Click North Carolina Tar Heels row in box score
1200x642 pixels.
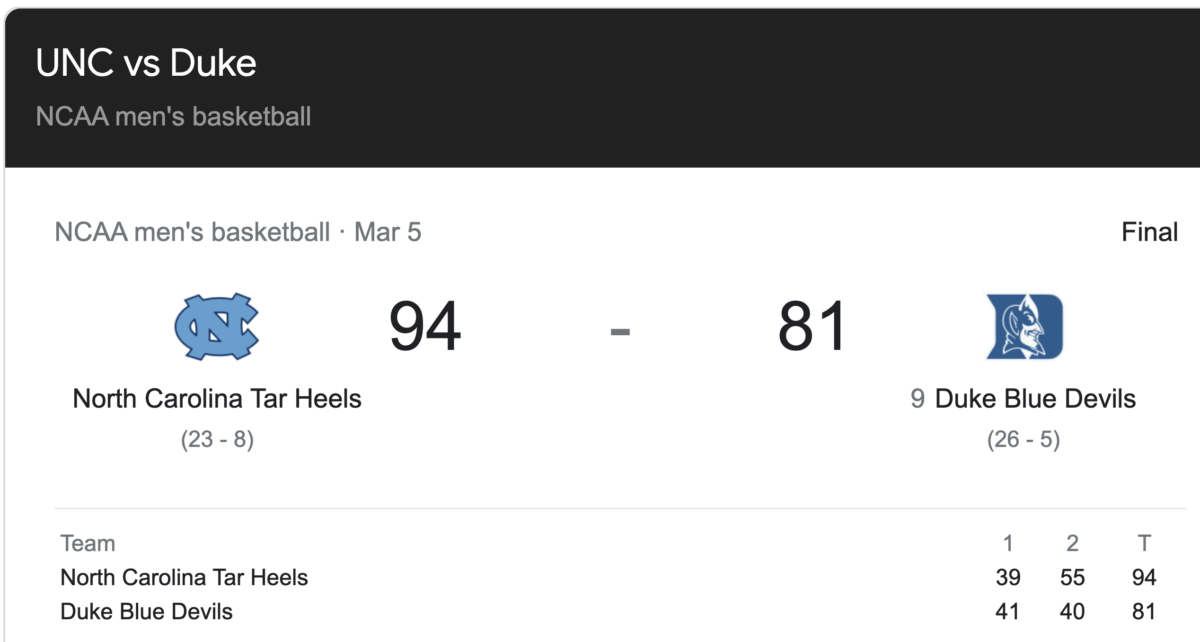(x=608, y=578)
